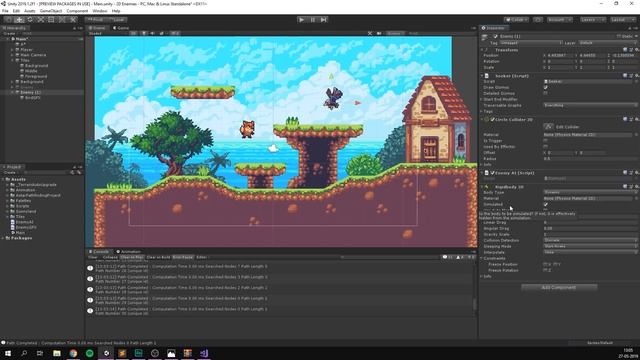The height and width of the screenshot is (360, 640).
Task: Open the Collision Detection dropdown
Action: pos(590,240)
